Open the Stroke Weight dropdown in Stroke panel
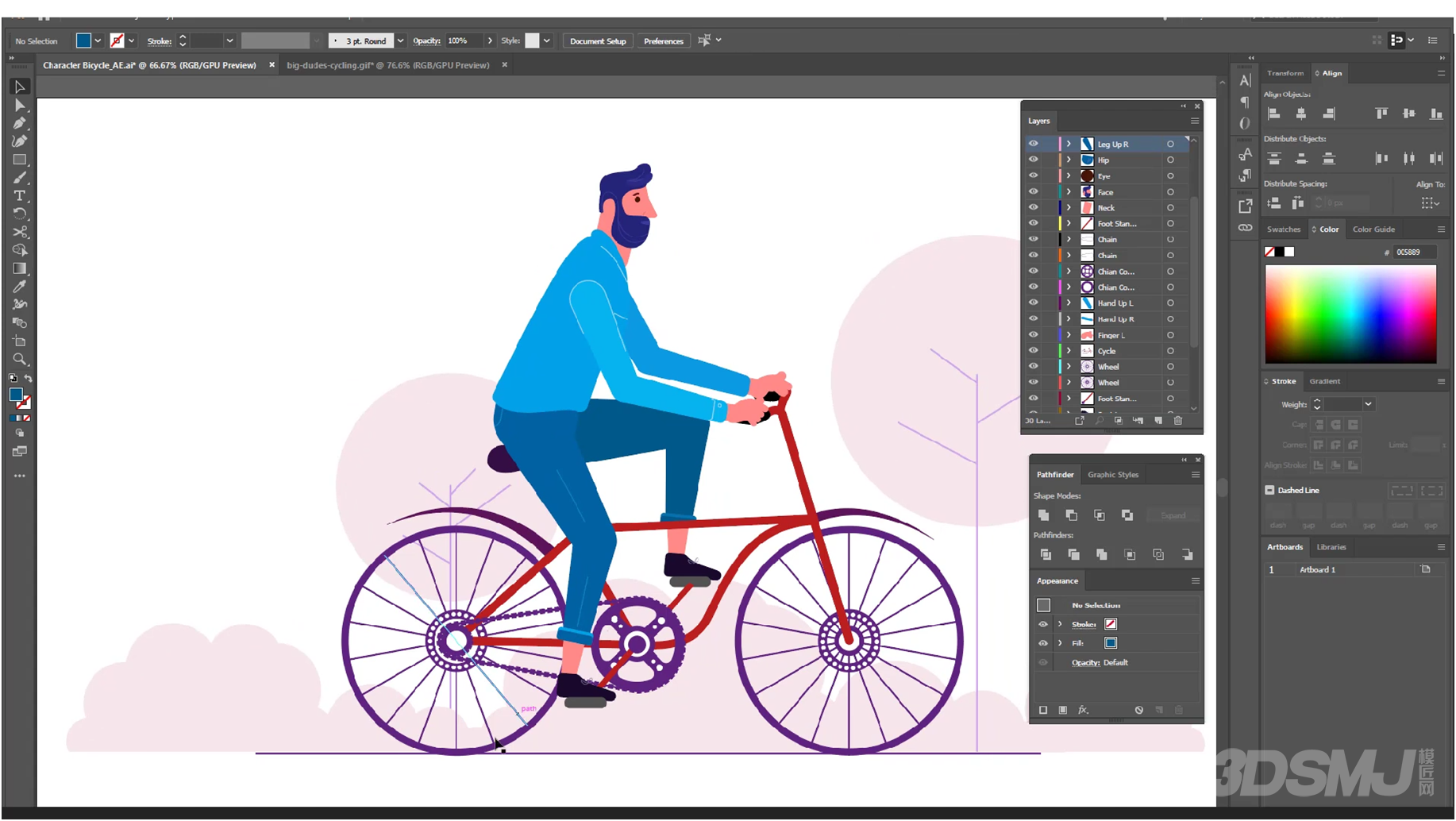This screenshot has width=1456, height=821. click(x=1368, y=404)
